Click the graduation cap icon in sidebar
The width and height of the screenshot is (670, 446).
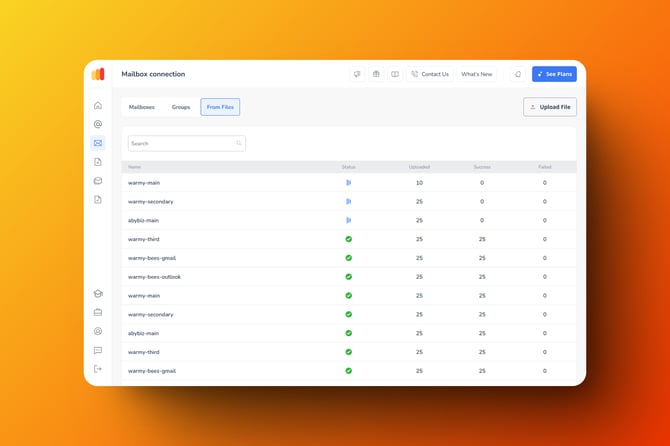(x=98, y=294)
